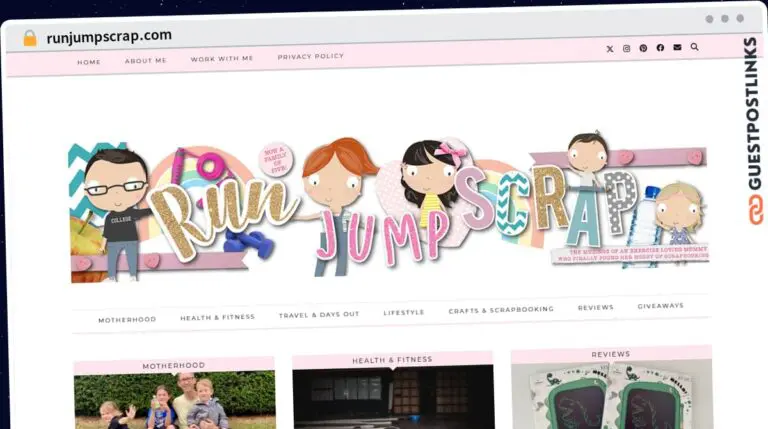Viewport: 768px width, 429px height.
Task: Select the Reviews category in navigation bar
Action: 596,308
